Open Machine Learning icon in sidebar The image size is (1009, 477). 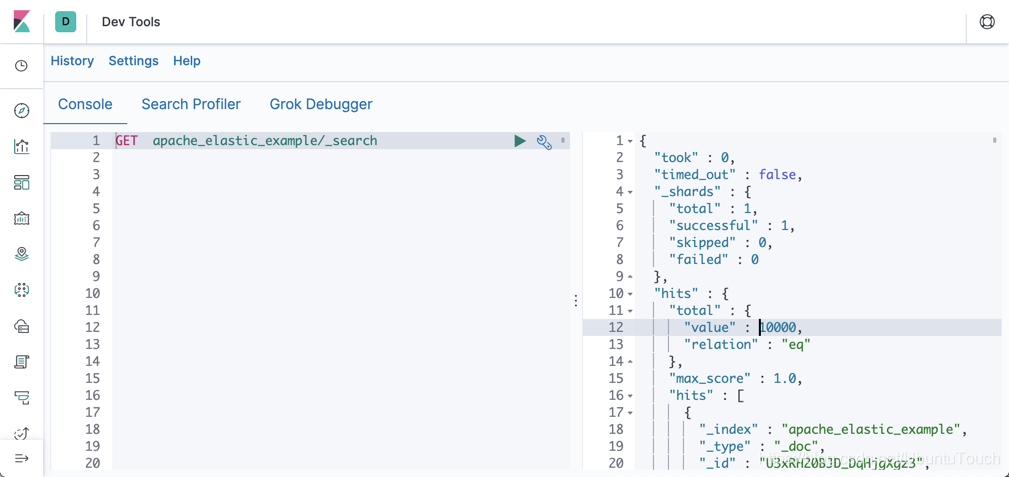tap(22, 290)
